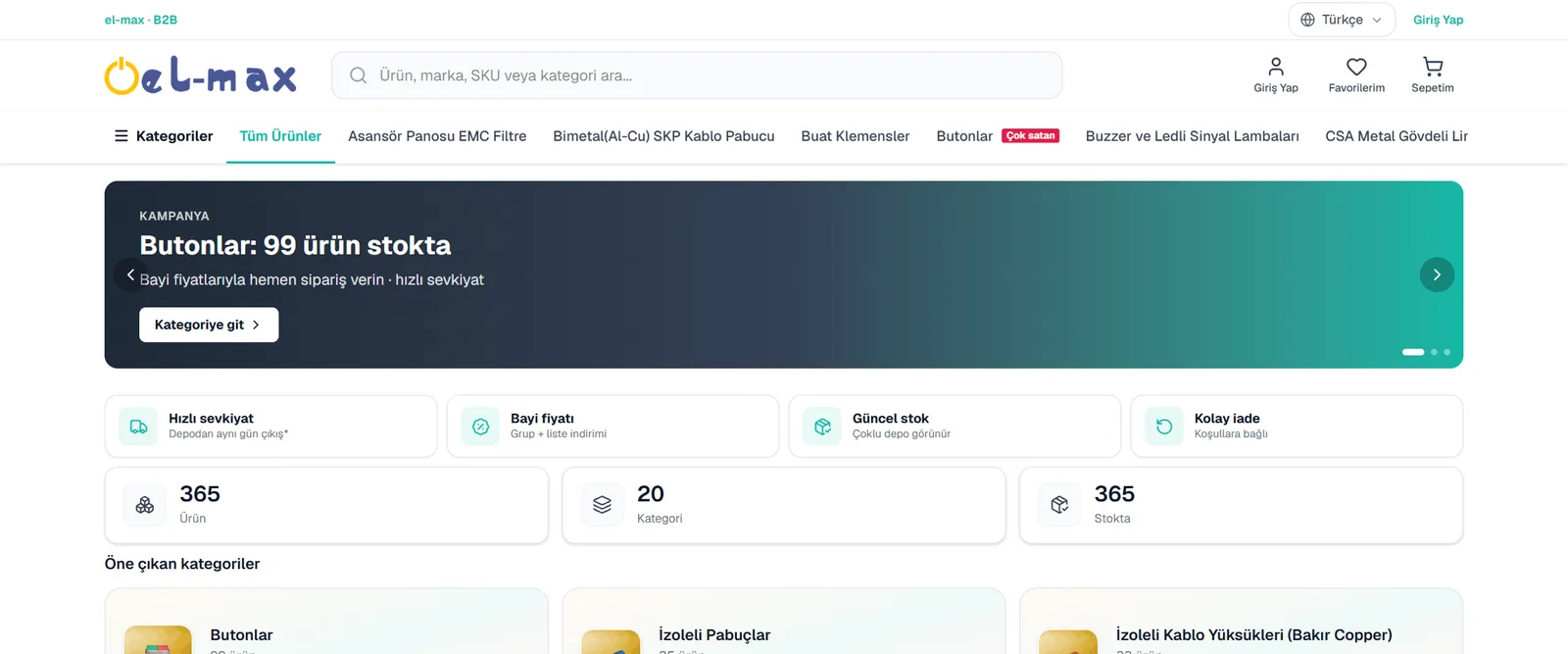Click the Hızlı sevkiyat truck icon
The width and height of the screenshot is (1568, 654).
coord(138,427)
